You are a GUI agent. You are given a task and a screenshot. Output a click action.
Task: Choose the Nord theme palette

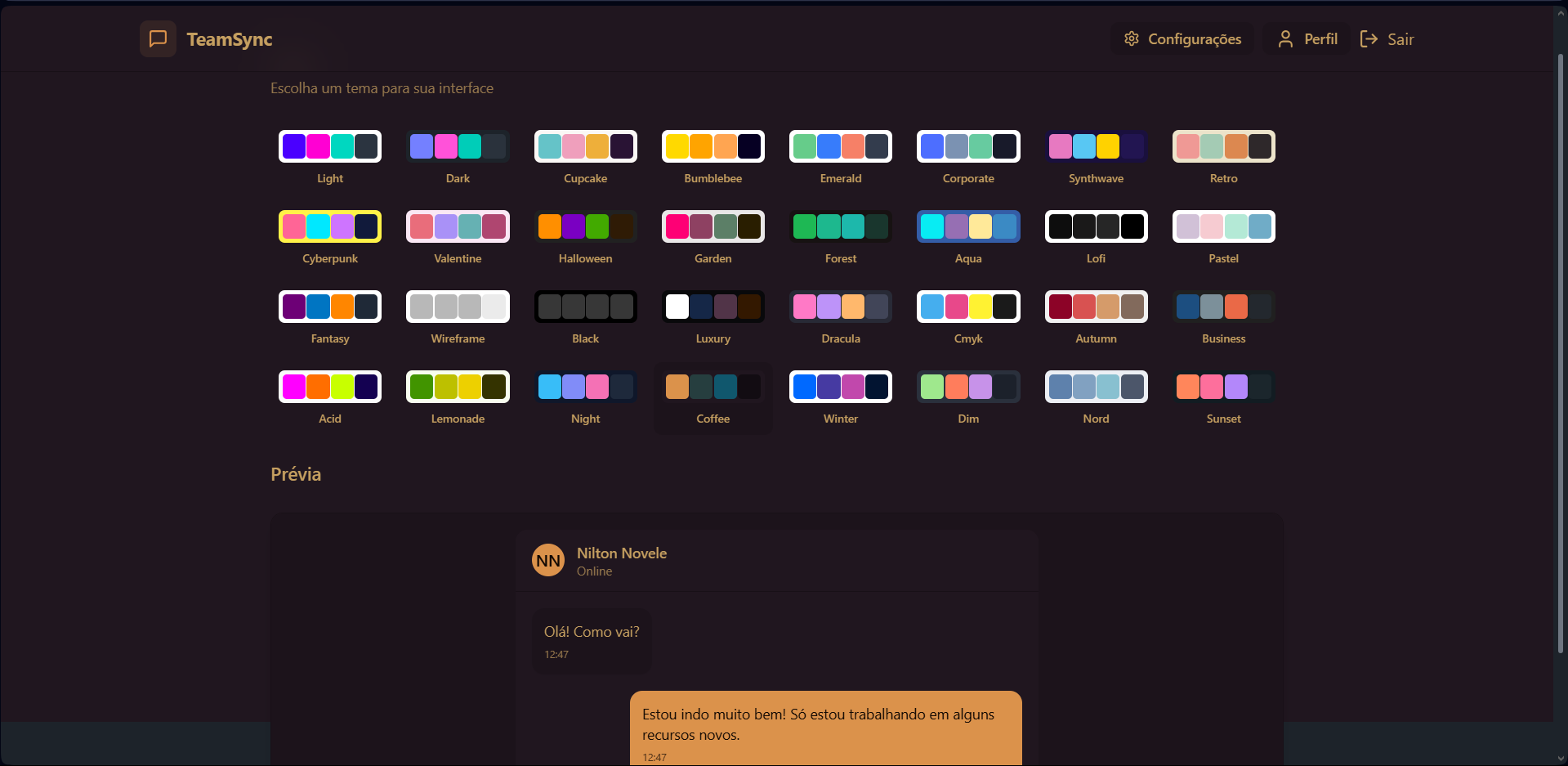pos(1097,387)
